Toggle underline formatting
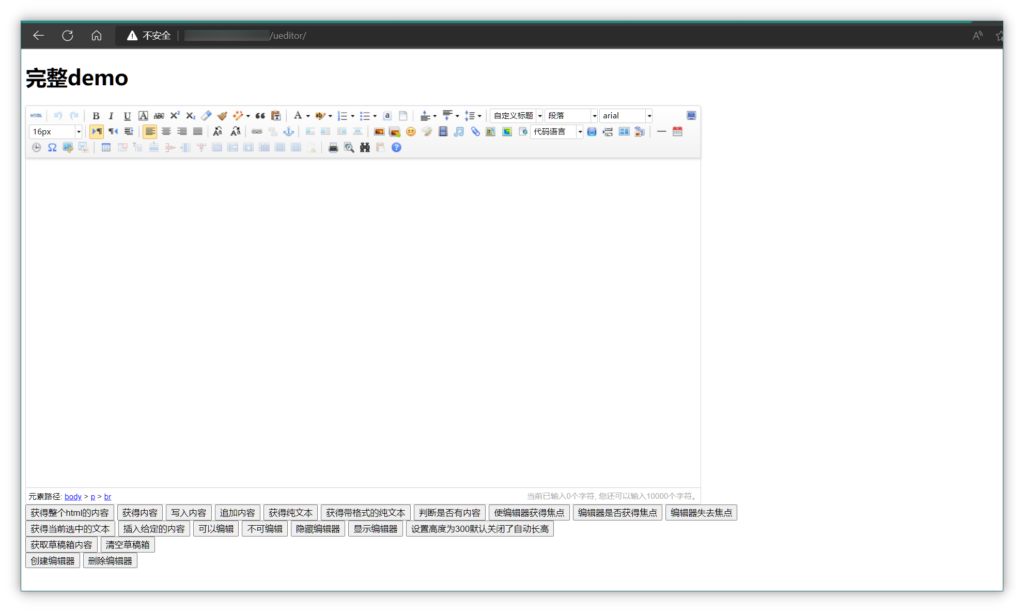Screen dimensions: 1024x612 click(127, 116)
